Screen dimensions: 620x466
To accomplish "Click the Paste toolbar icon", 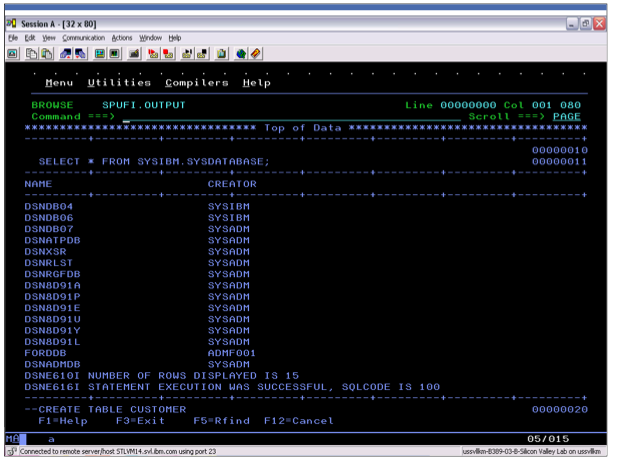I will (47, 53).
